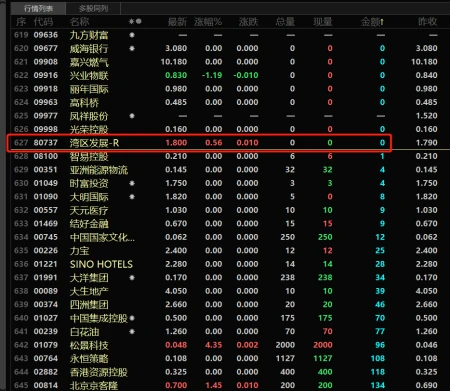Select the 大洋集团 stock name
This screenshot has width=450, height=391.
pos(89,278)
